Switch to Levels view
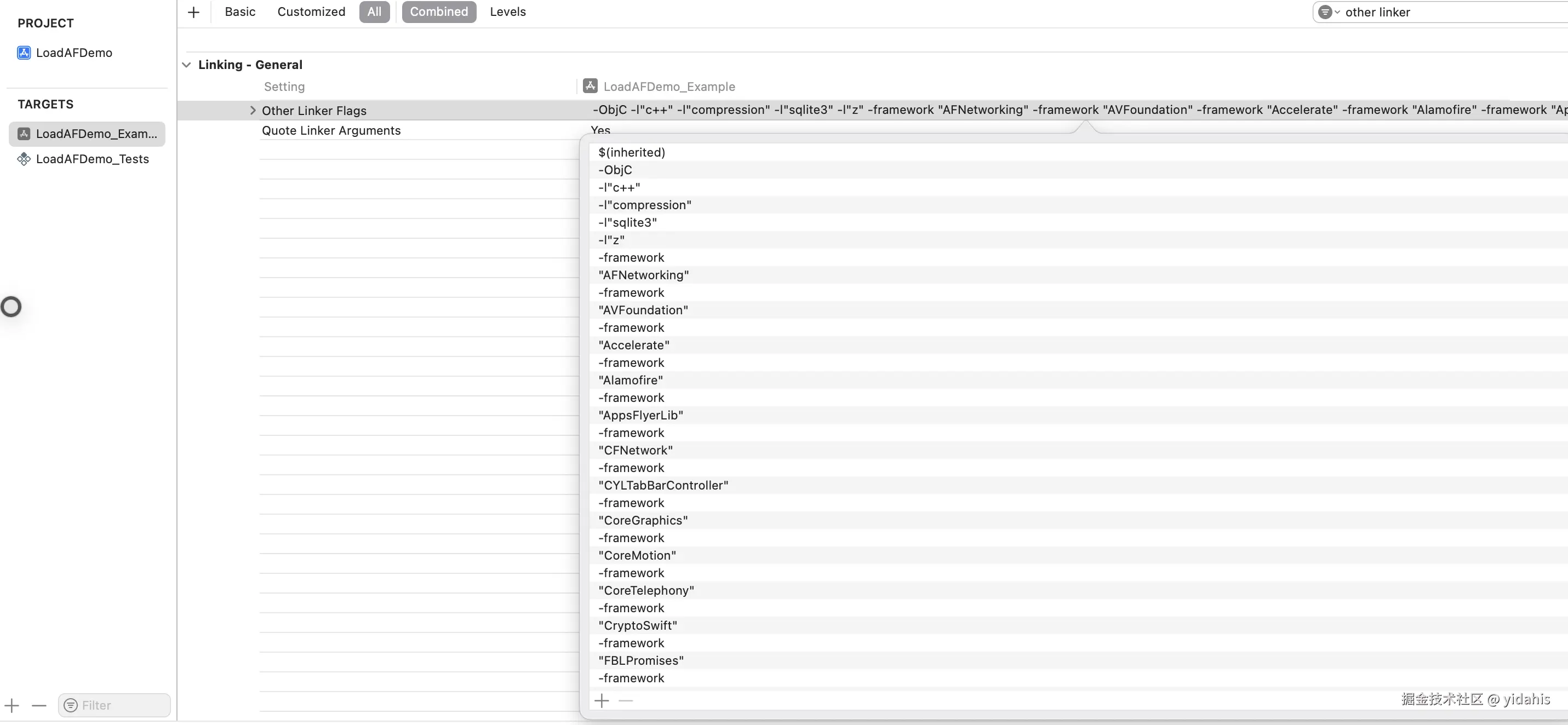The image size is (1568, 725). coord(507,12)
